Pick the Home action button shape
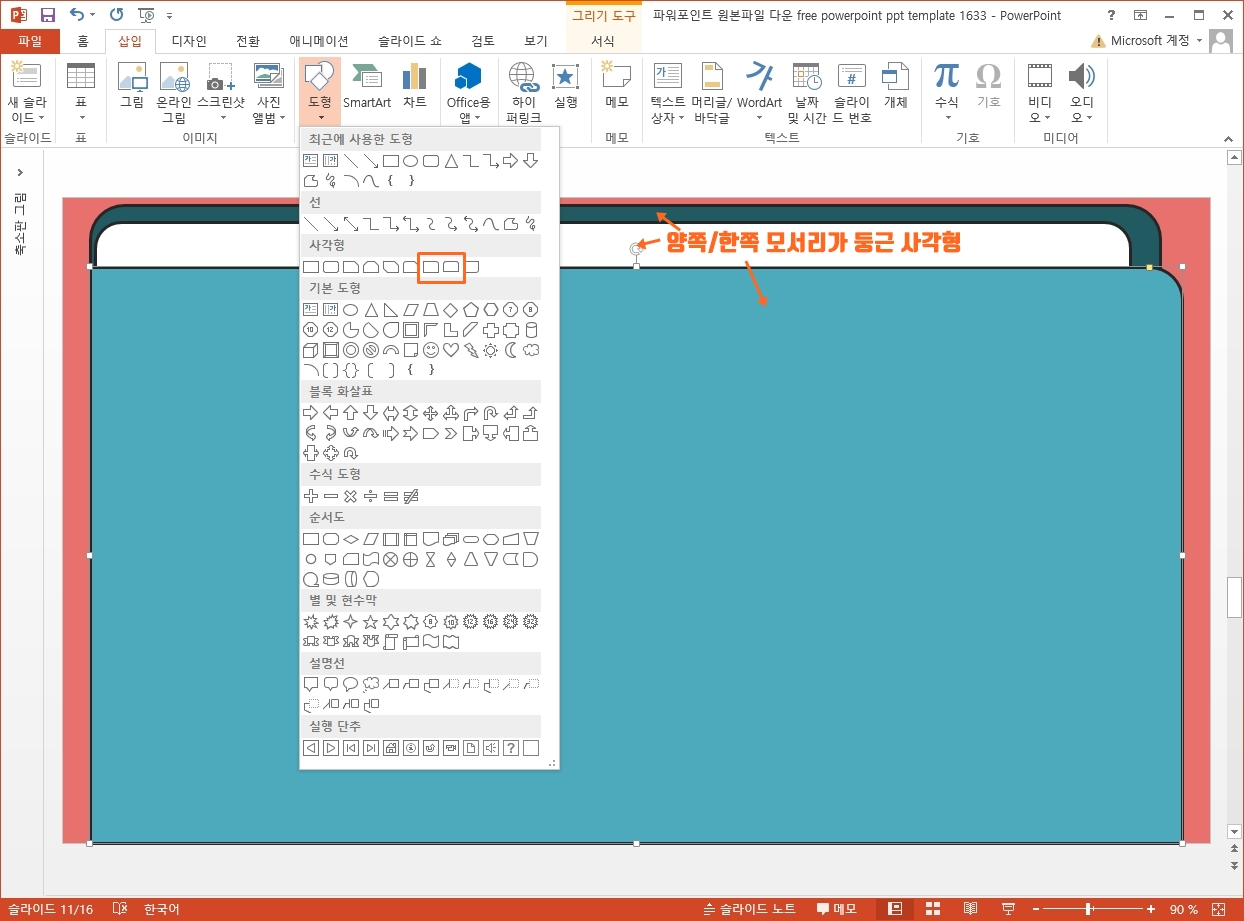1244x921 pixels. (391, 748)
